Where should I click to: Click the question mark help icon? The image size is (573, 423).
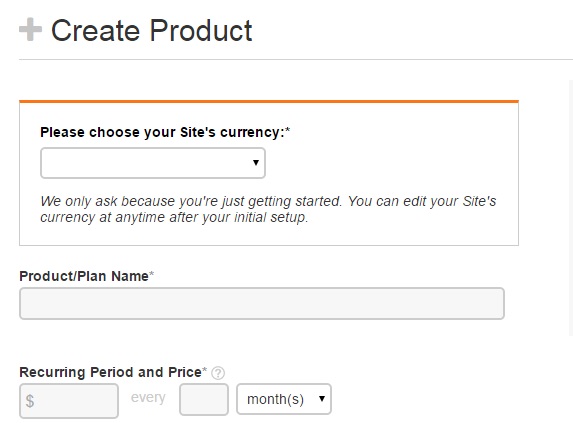click(x=218, y=373)
